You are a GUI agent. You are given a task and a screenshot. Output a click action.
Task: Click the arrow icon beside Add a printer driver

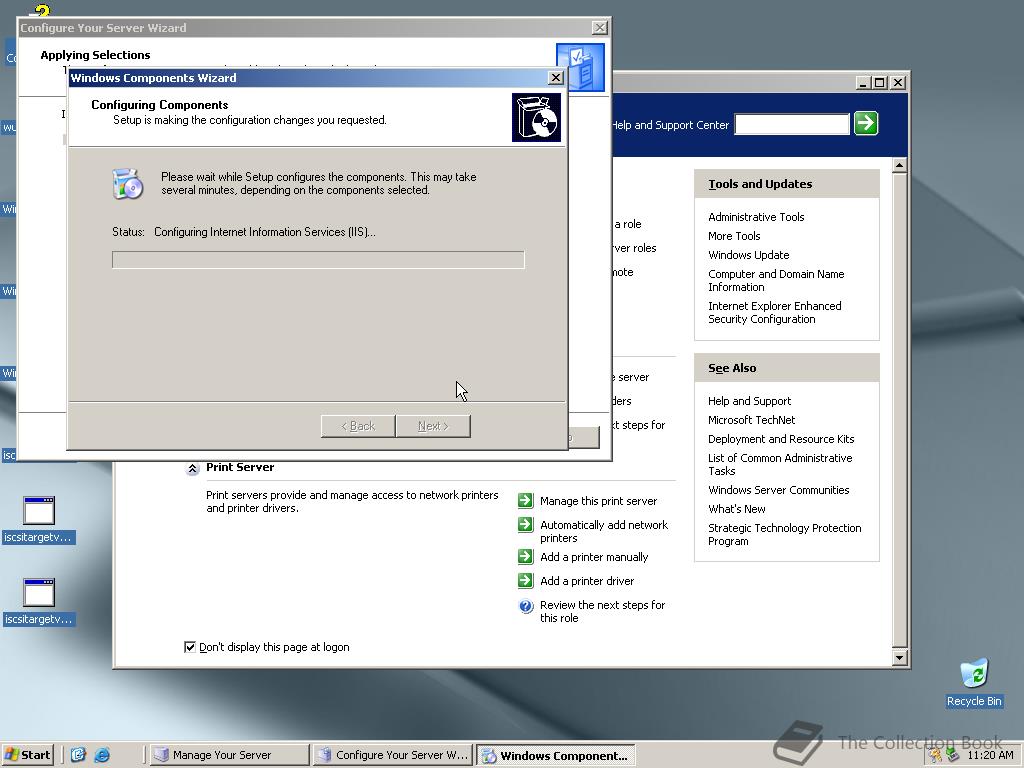(x=526, y=581)
